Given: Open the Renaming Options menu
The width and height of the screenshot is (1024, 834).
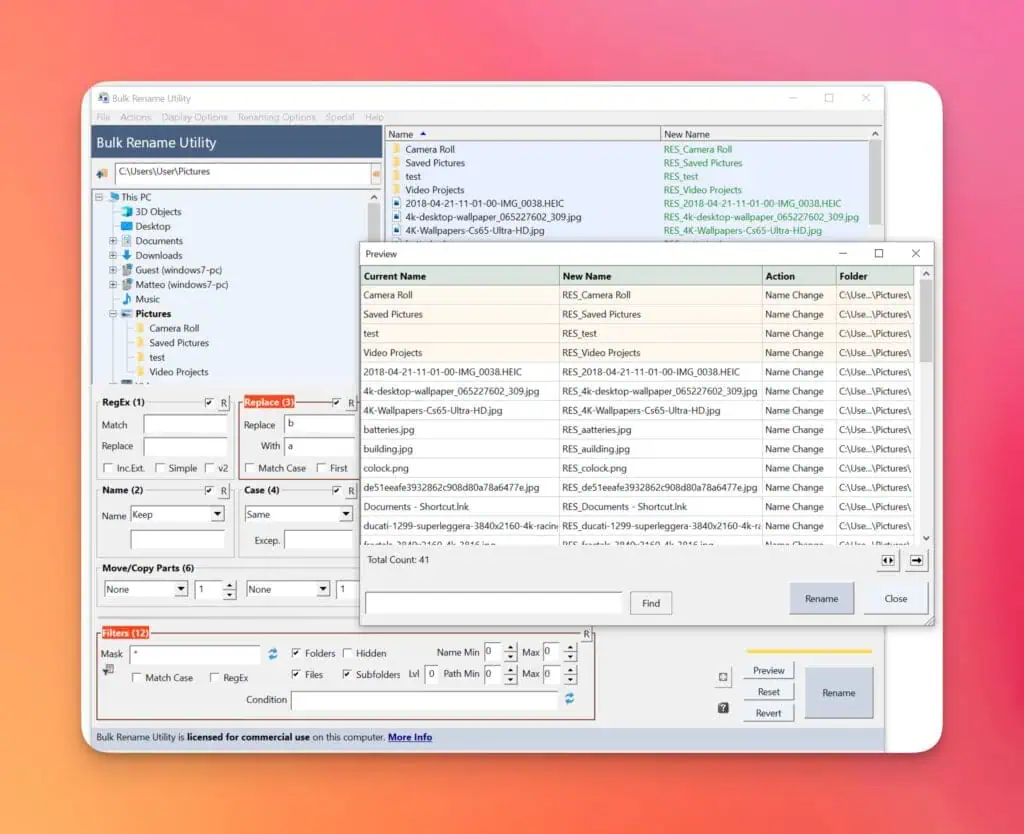Looking at the screenshot, I should [276, 117].
